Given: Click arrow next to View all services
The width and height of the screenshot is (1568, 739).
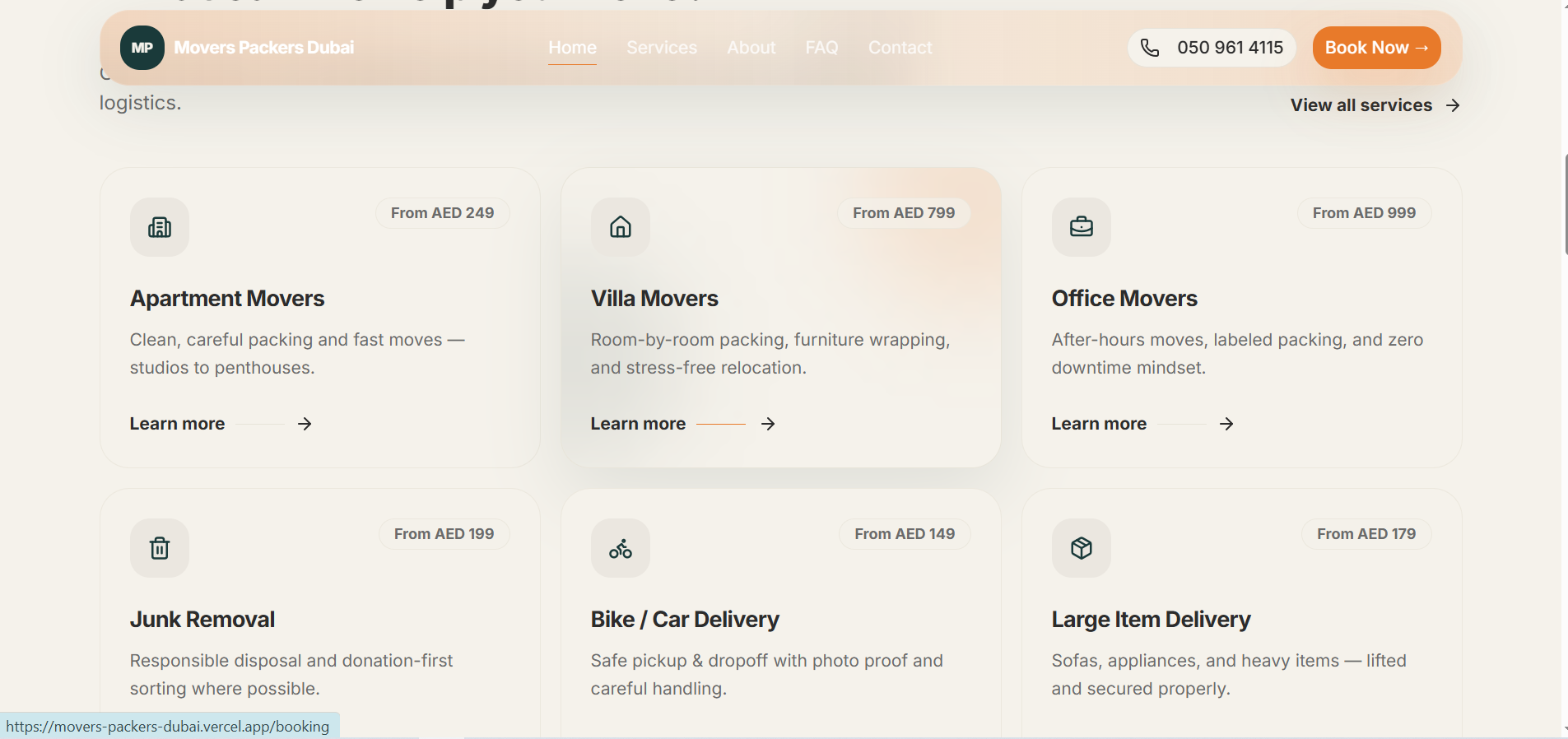Looking at the screenshot, I should [1453, 105].
